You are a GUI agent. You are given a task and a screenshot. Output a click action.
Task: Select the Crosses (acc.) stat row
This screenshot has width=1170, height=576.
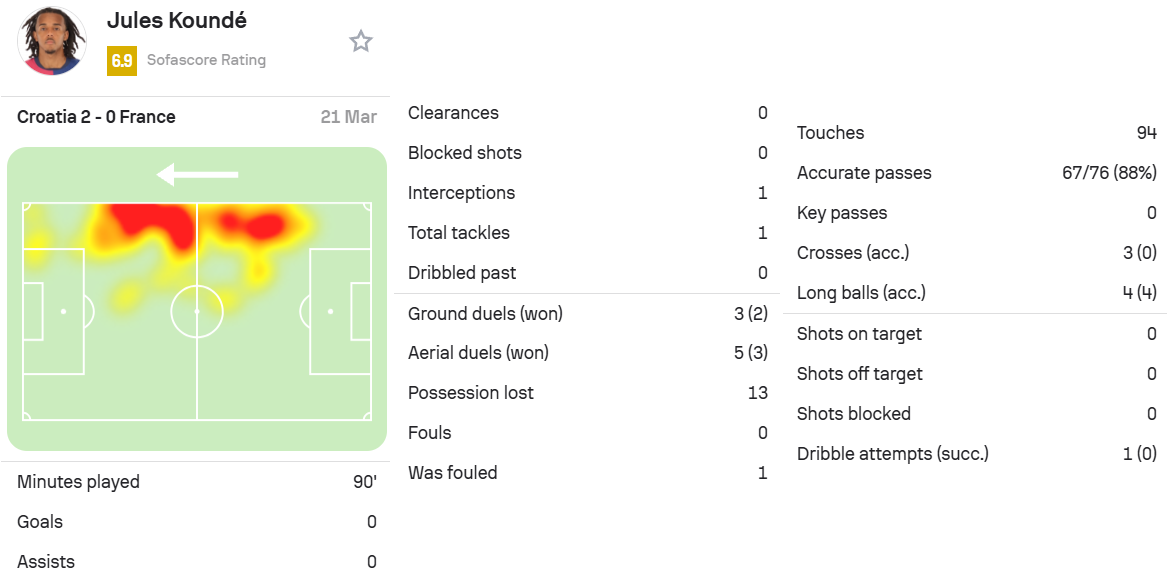point(977,253)
